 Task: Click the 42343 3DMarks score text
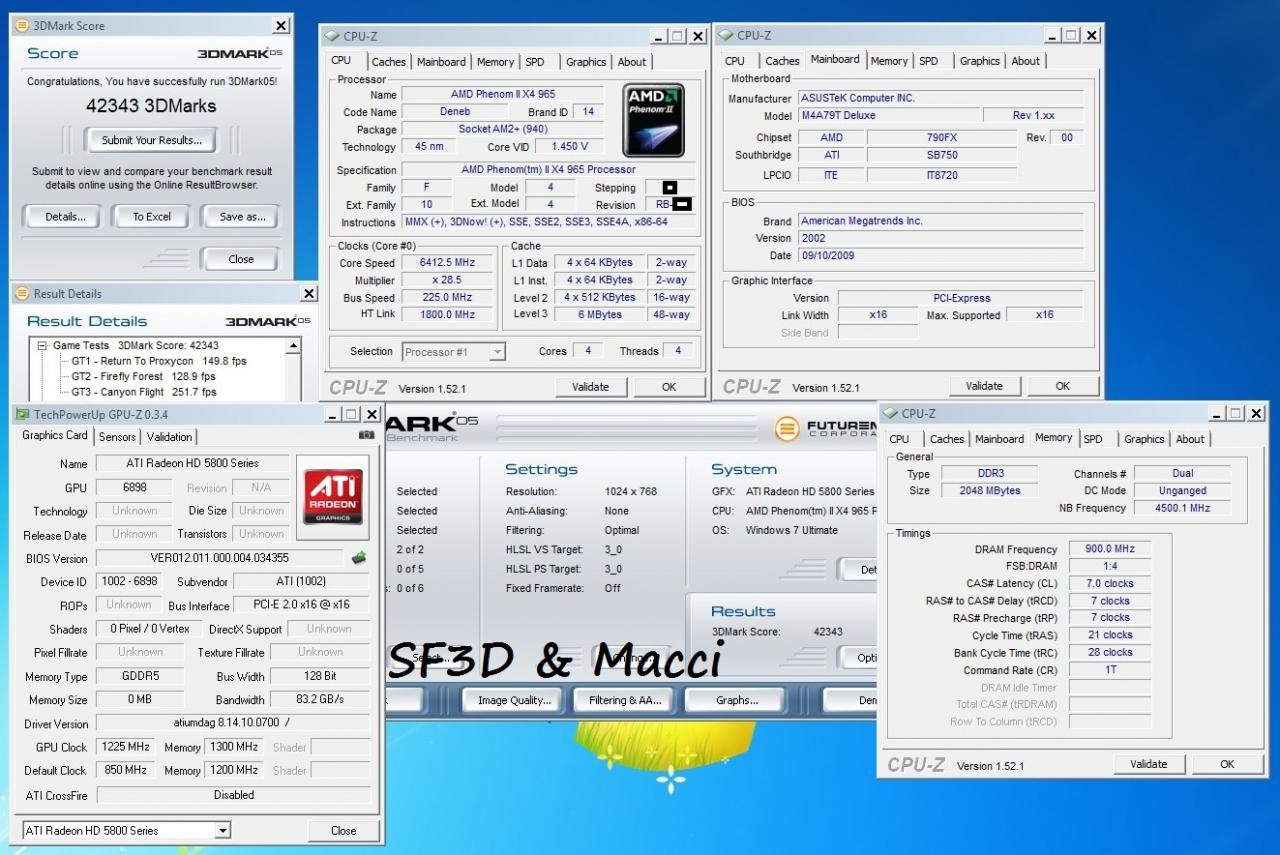pyautogui.click(x=151, y=106)
